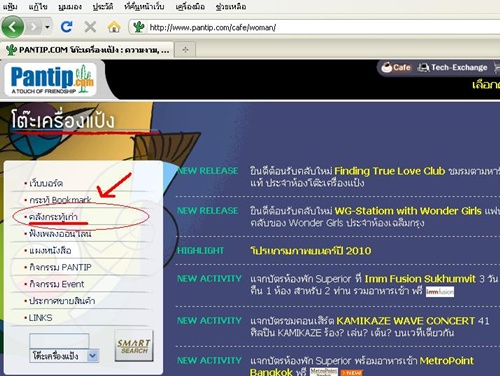The width and height of the screenshot is (500, 376).
Task: Click the Stop X icon in the toolbar
Action: click(90, 27)
